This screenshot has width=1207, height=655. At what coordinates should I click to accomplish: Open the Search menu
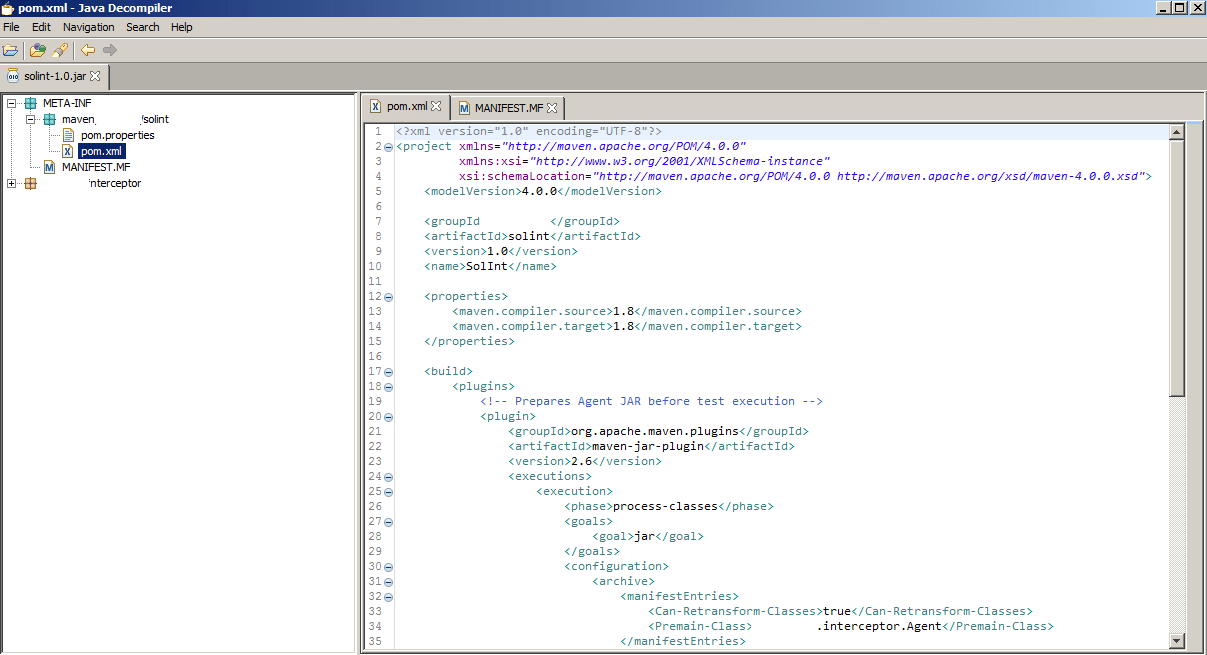click(143, 27)
